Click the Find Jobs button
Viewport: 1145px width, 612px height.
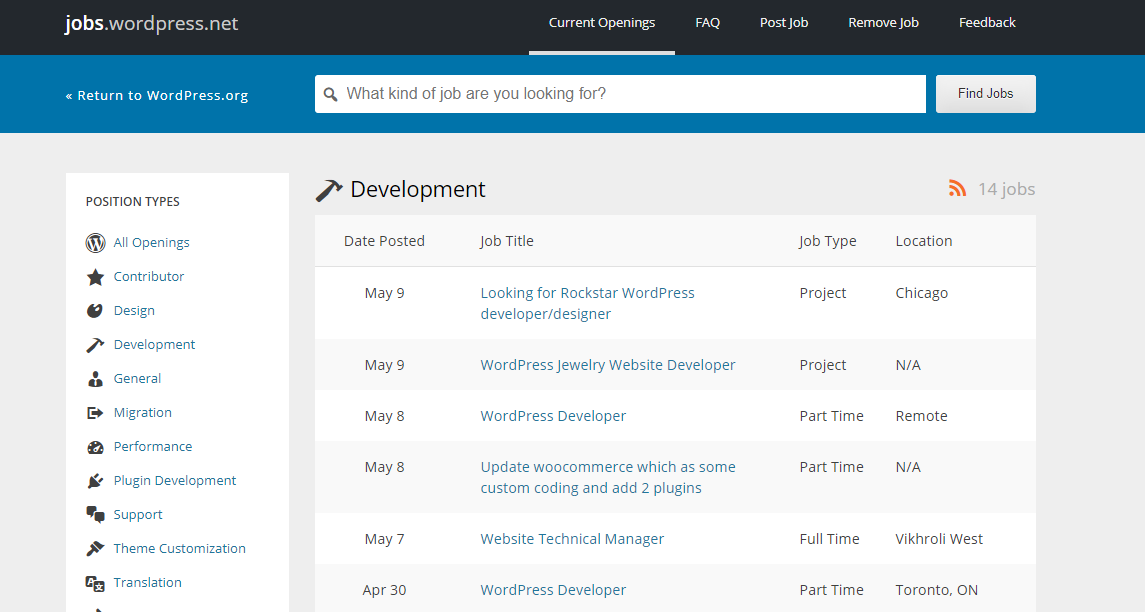pyautogui.click(x=986, y=93)
